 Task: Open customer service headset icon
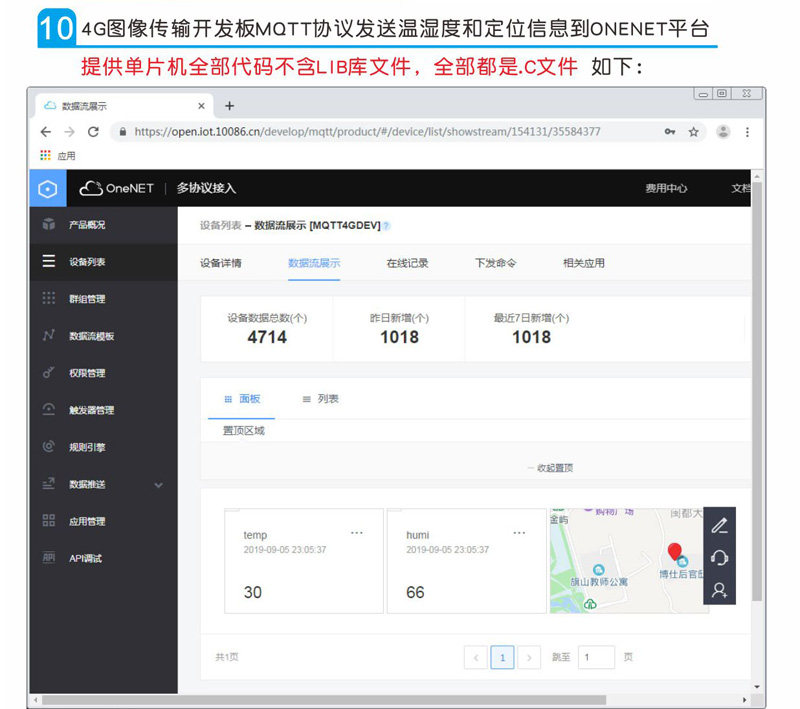pyautogui.click(x=719, y=558)
